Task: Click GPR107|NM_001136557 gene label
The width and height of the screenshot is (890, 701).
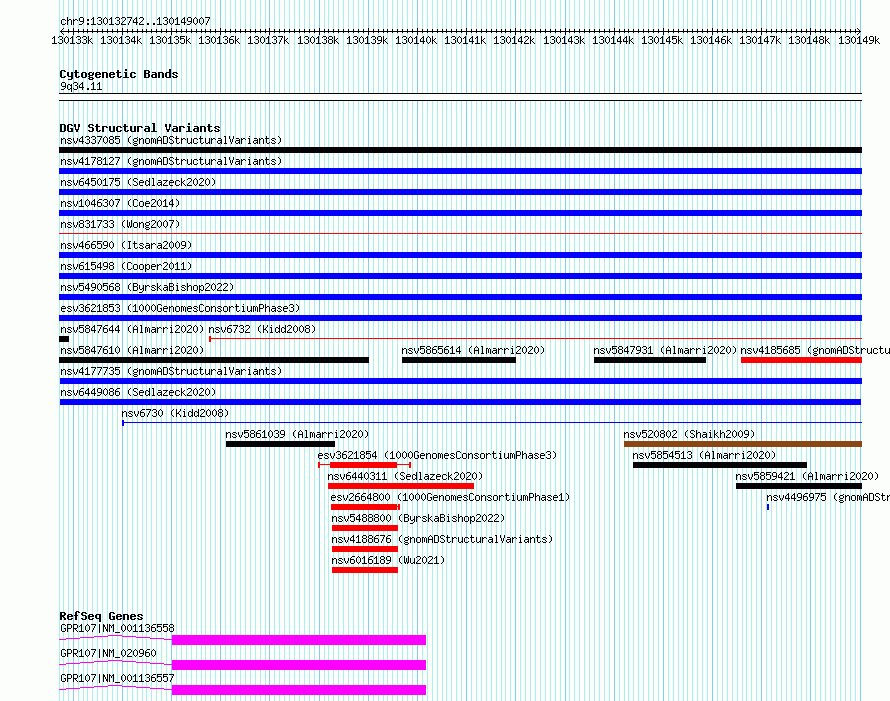Action: (117, 678)
